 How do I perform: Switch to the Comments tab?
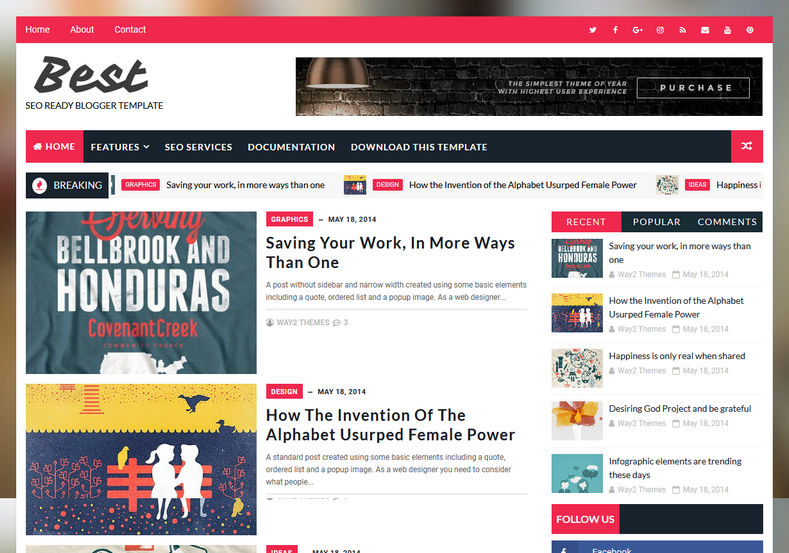click(727, 222)
